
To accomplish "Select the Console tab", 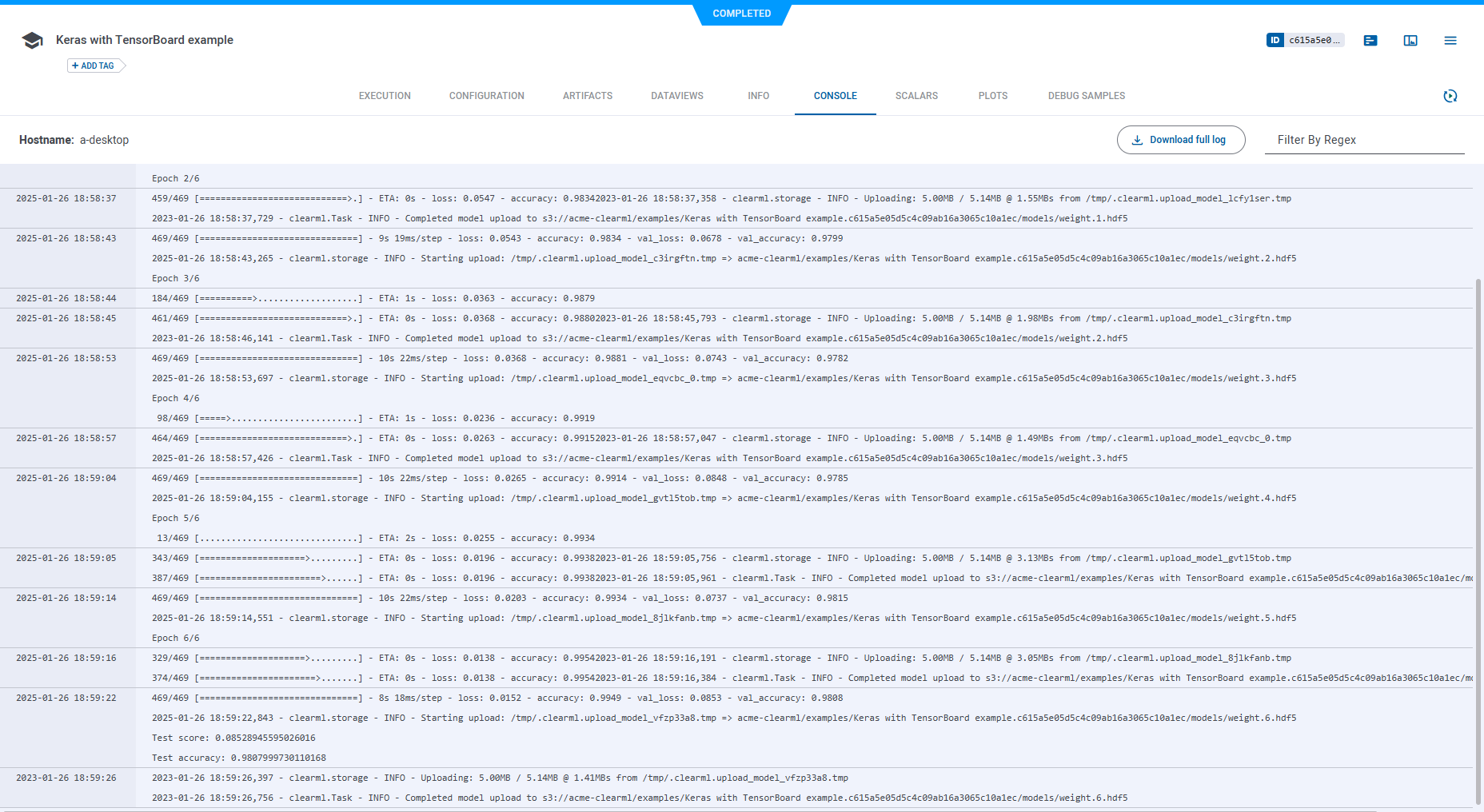I will tap(836, 96).
